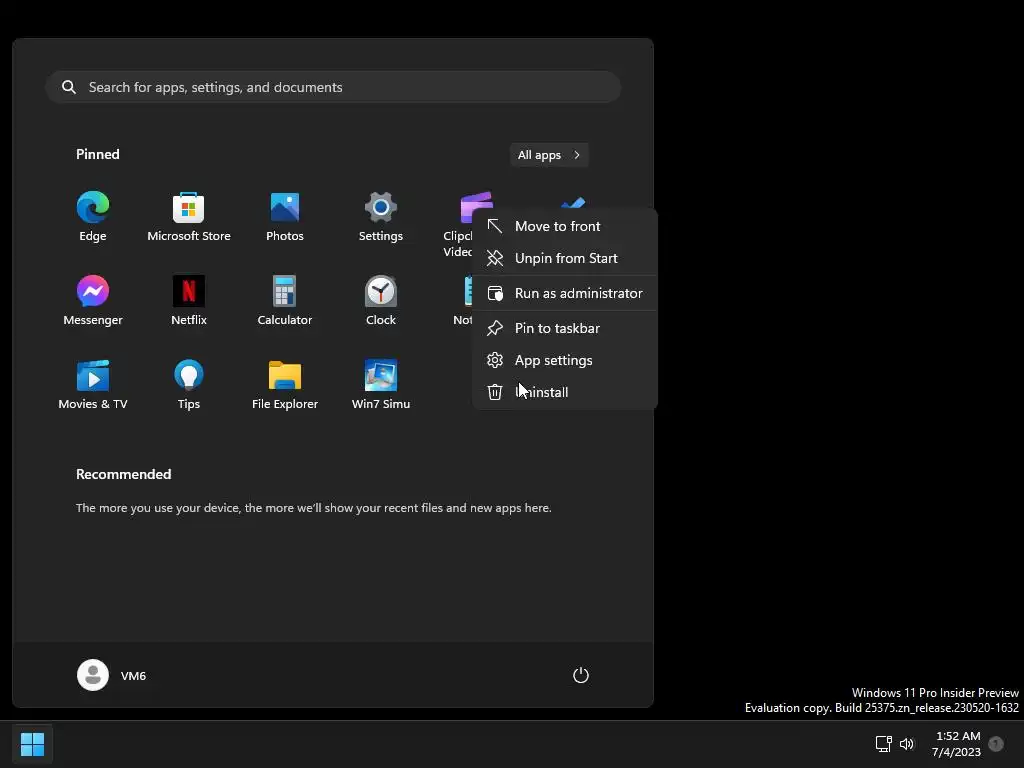Open the Netflix app

pos(189,301)
